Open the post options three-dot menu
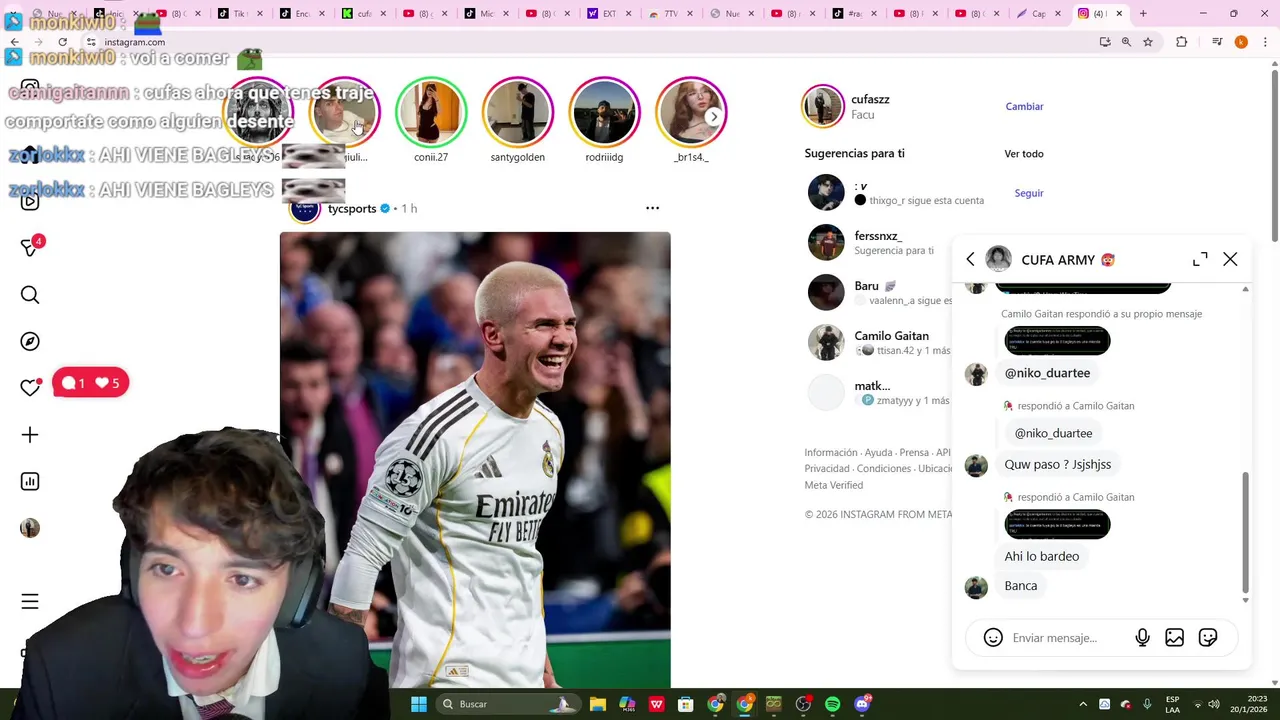 tap(652, 208)
